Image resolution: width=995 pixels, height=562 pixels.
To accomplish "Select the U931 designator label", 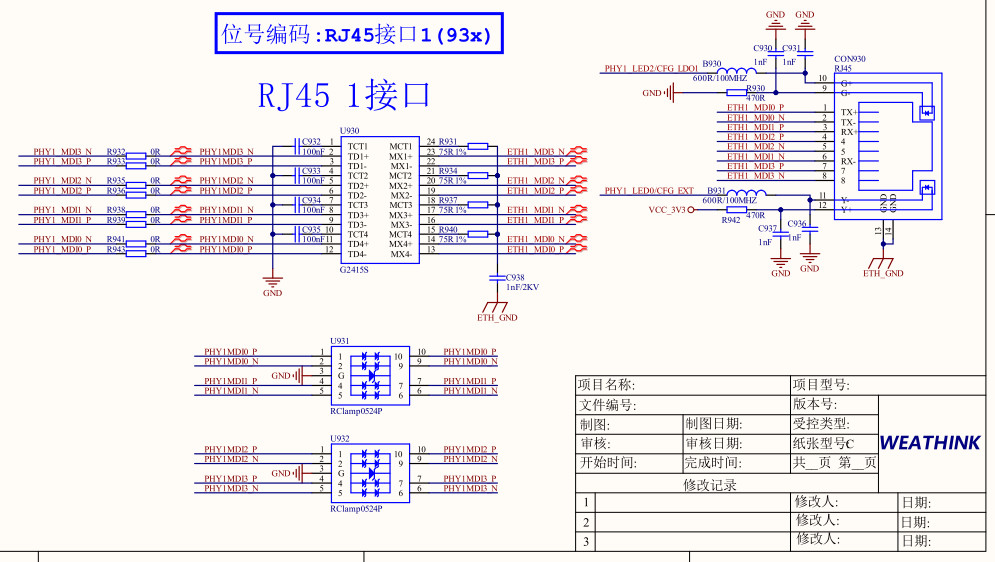I will coord(340,341).
